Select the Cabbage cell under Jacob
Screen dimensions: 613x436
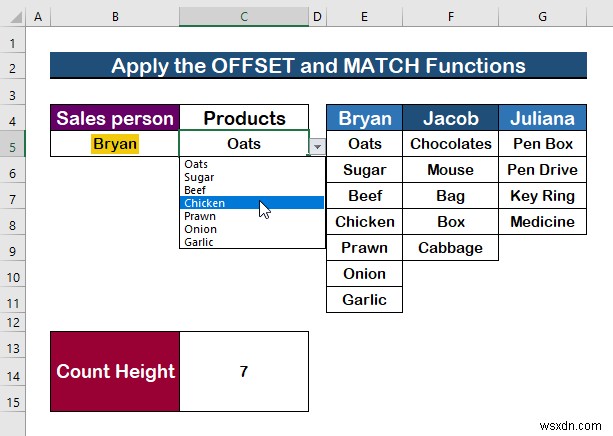click(451, 248)
